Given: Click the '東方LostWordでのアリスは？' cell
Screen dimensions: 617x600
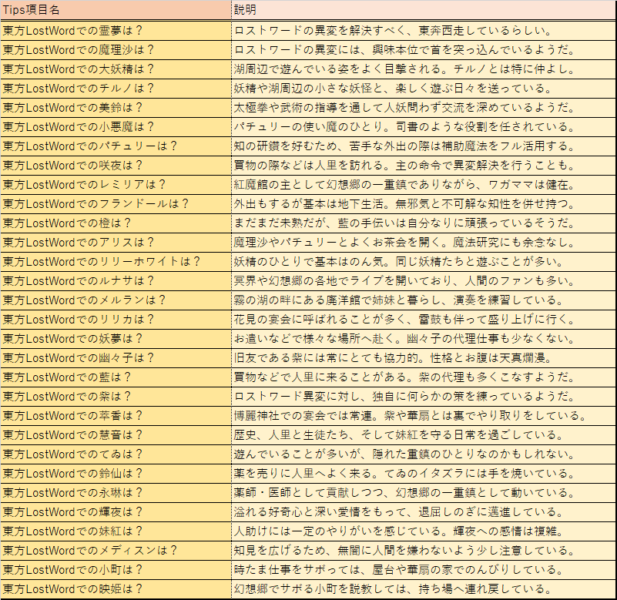Looking at the screenshot, I should point(115,242).
